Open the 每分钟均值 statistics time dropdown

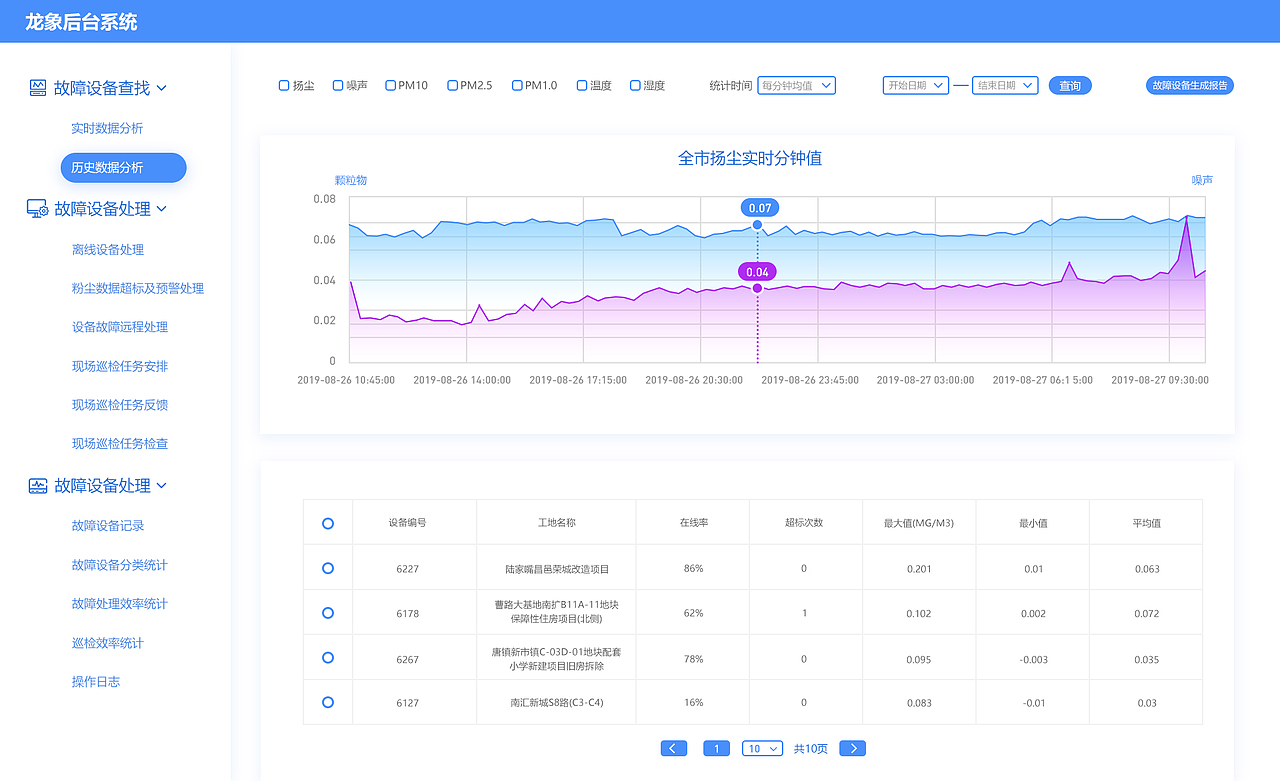796,86
